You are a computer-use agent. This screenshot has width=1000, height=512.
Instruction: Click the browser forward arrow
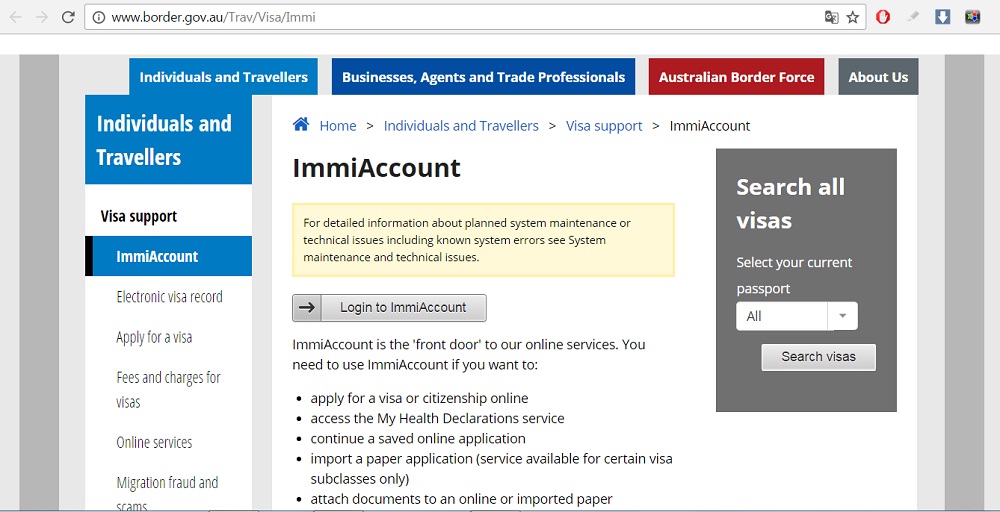(42, 17)
